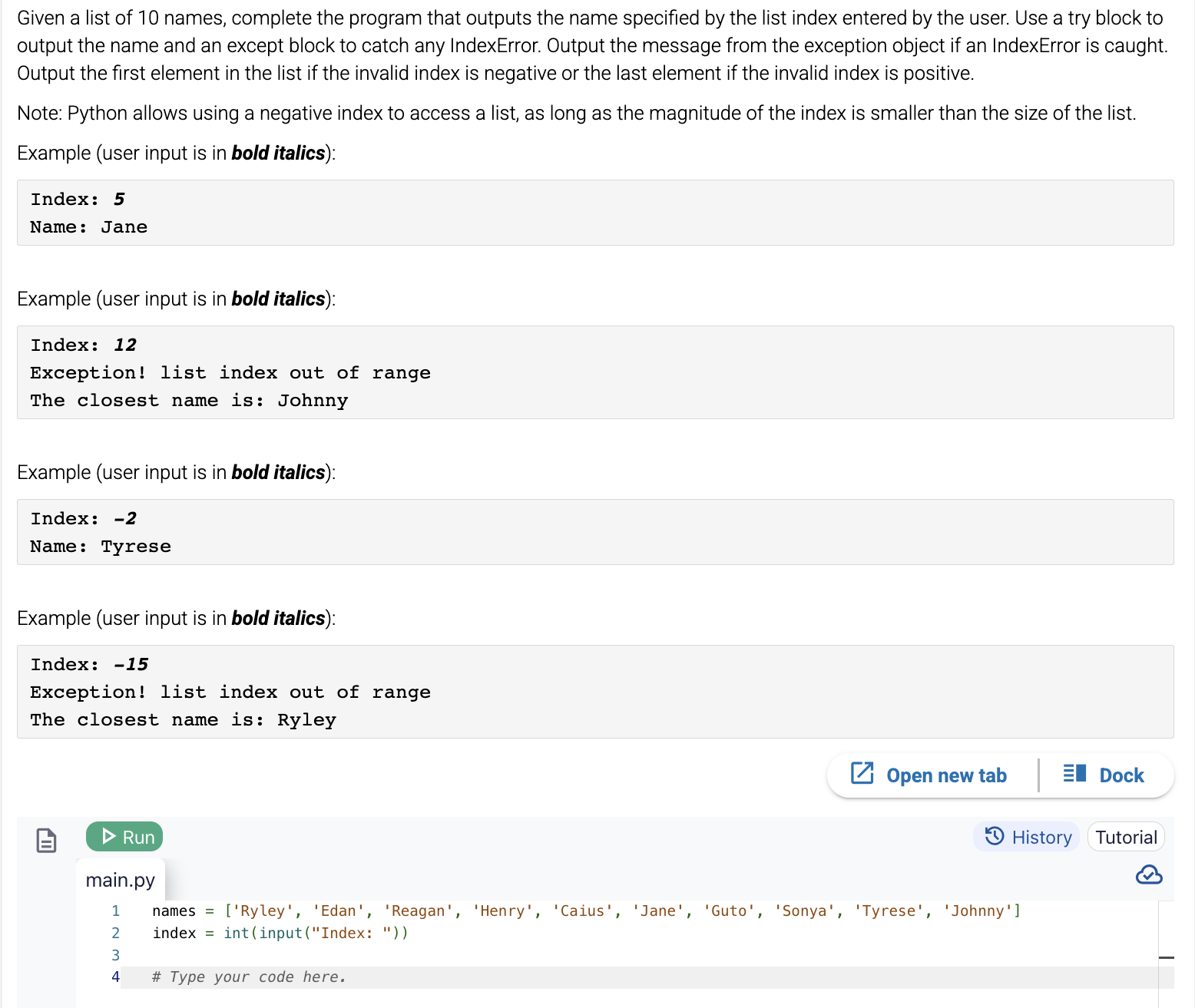Click the '# Type your code here.' line
This screenshot has width=1195, height=1008.
pyautogui.click(x=250, y=977)
